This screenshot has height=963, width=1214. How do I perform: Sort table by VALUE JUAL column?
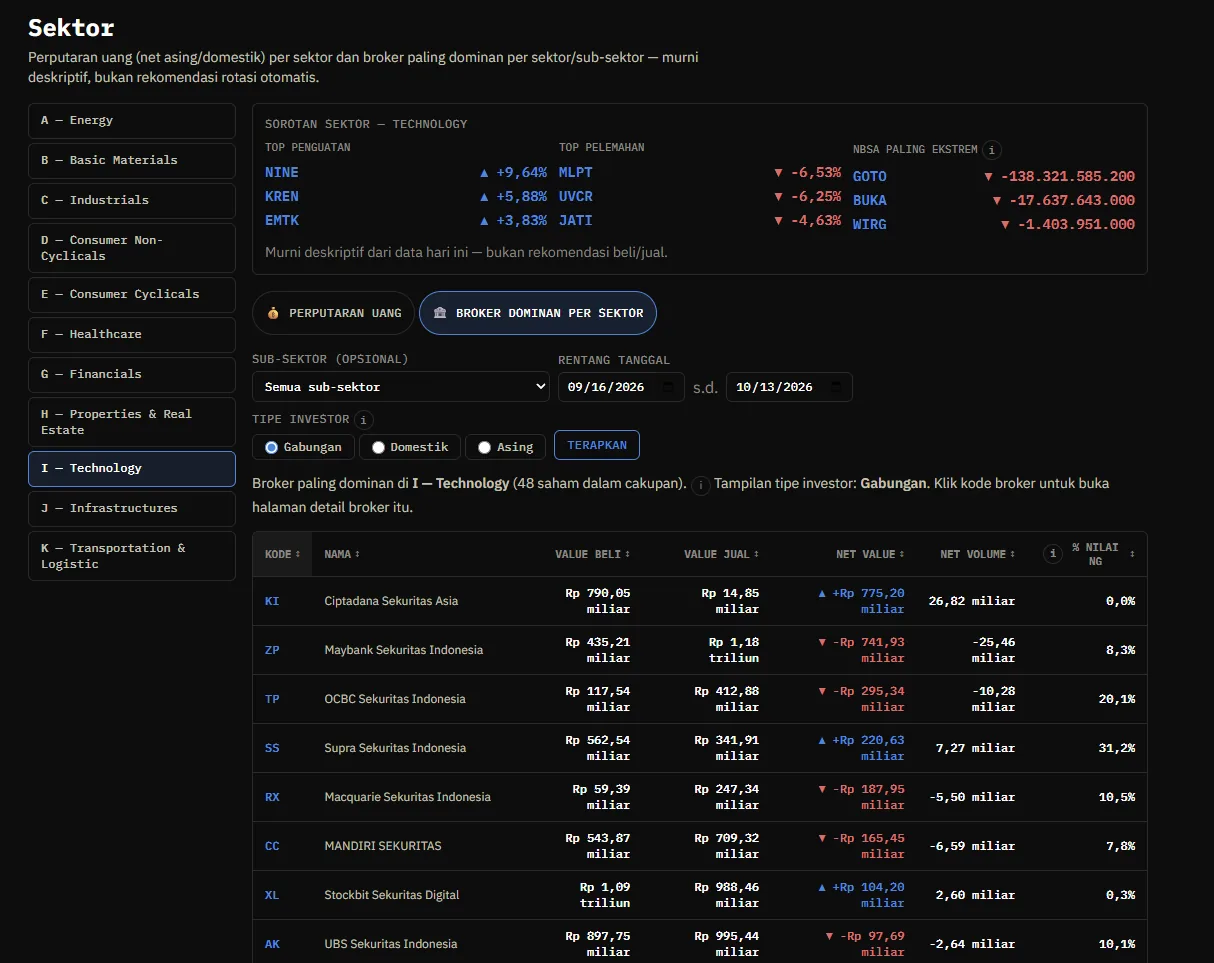pos(721,554)
